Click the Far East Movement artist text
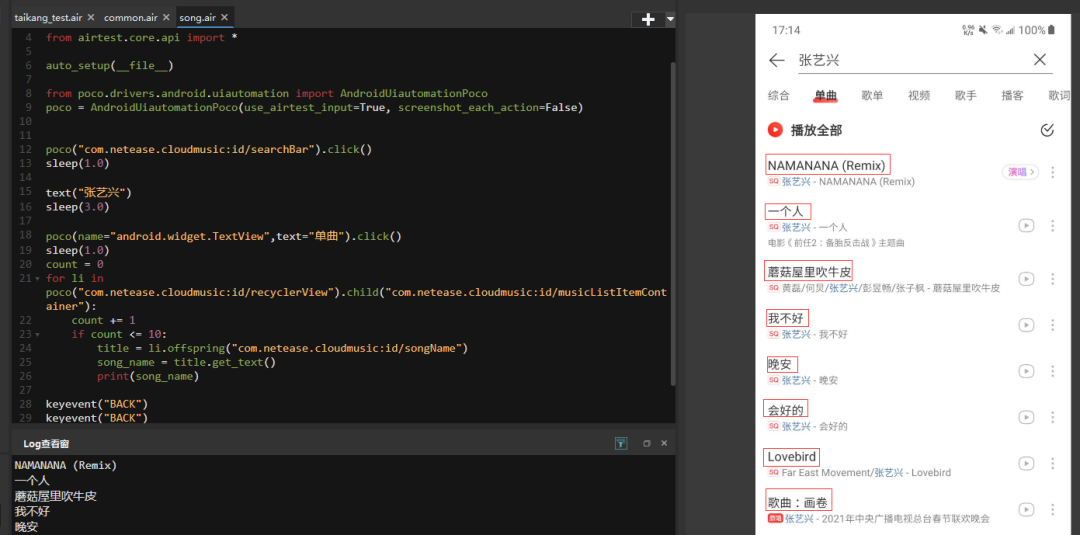This screenshot has height=535, width=1080. 827,473
